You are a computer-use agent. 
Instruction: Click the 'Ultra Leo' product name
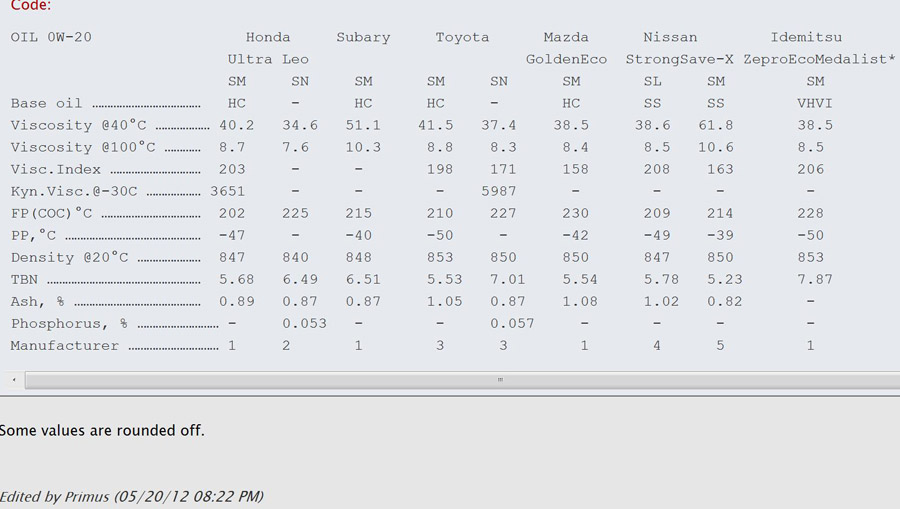click(268, 59)
